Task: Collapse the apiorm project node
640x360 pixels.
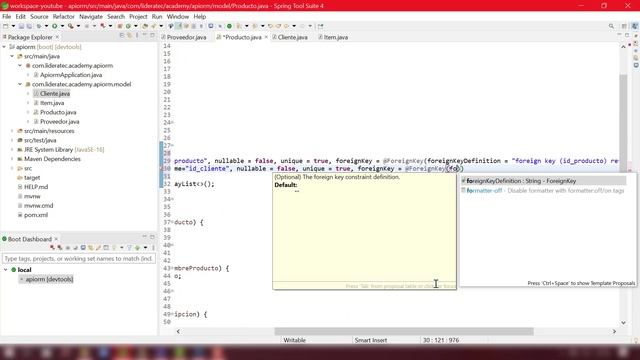Action: [4, 47]
